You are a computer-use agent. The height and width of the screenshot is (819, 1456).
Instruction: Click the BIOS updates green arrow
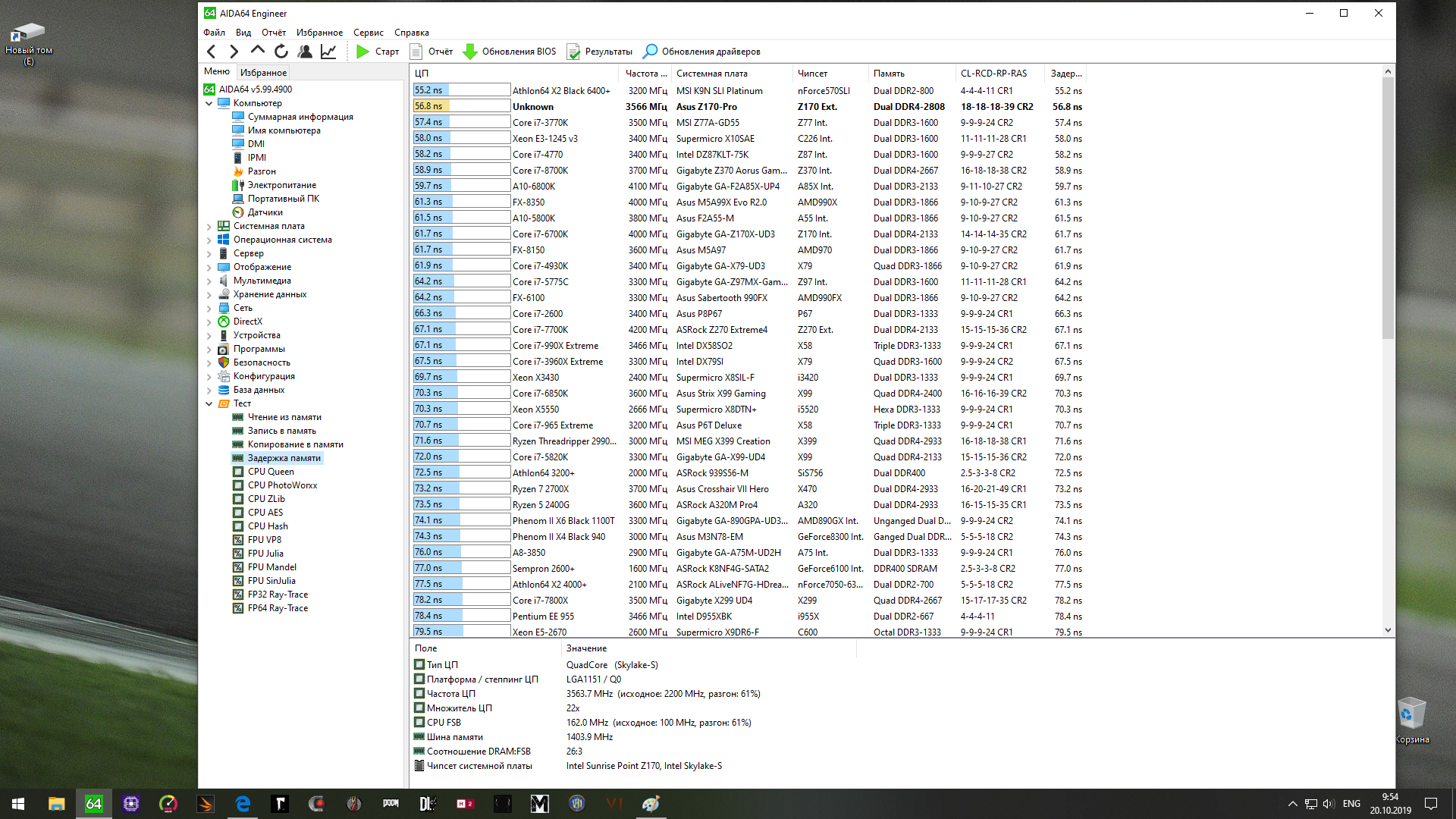470,52
